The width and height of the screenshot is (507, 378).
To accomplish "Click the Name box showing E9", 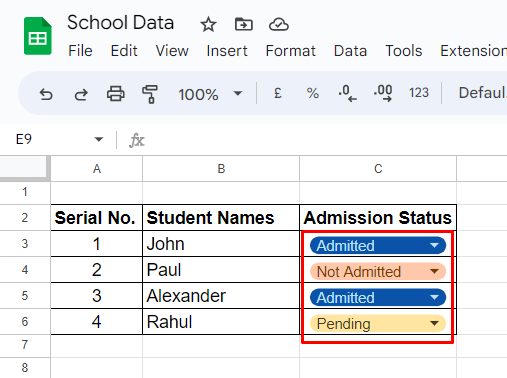I will click(58, 139).
